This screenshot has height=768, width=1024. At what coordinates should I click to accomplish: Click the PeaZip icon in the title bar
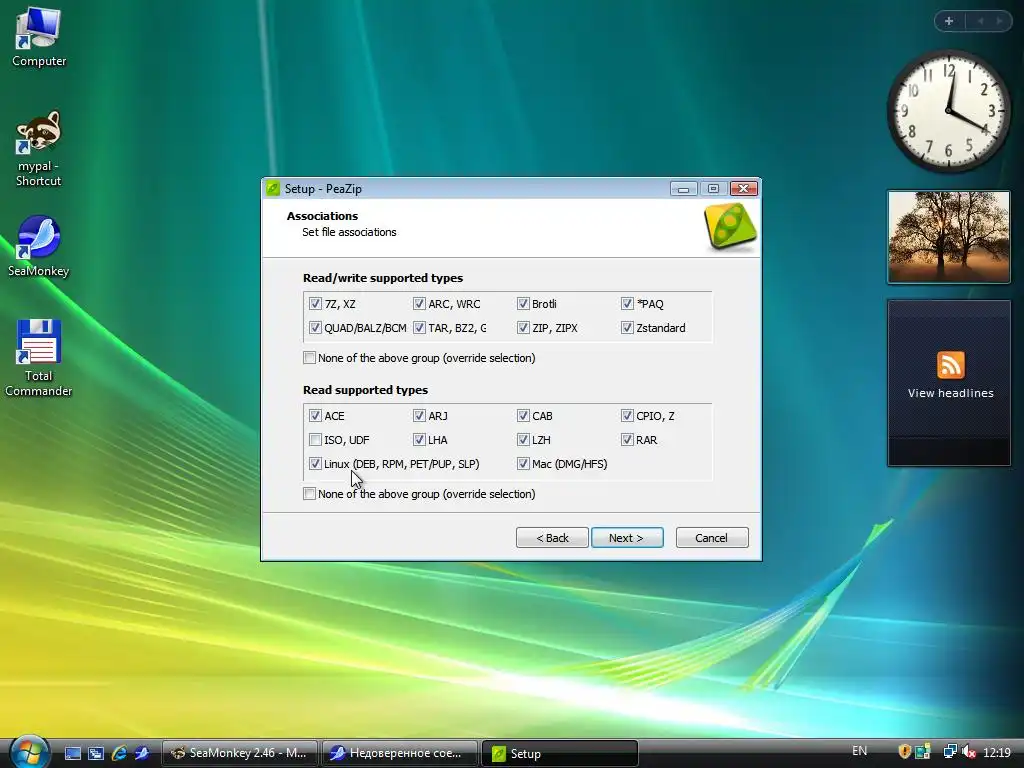[273, 189]
